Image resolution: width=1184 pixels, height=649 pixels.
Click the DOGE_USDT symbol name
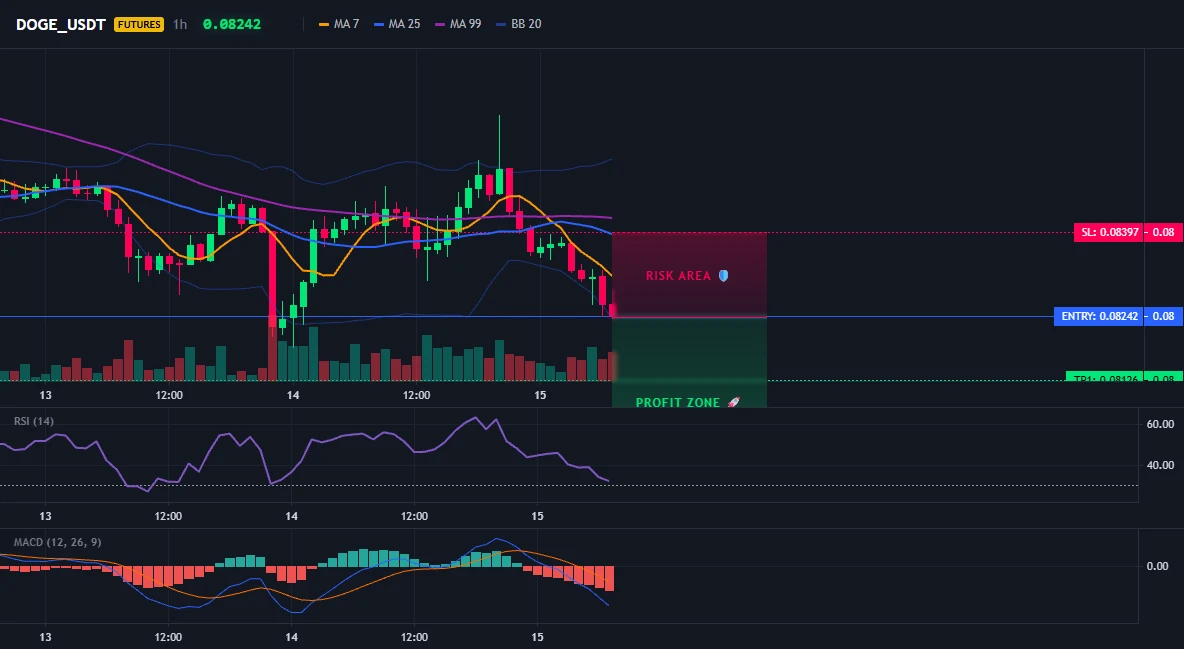tap(60, 24)
